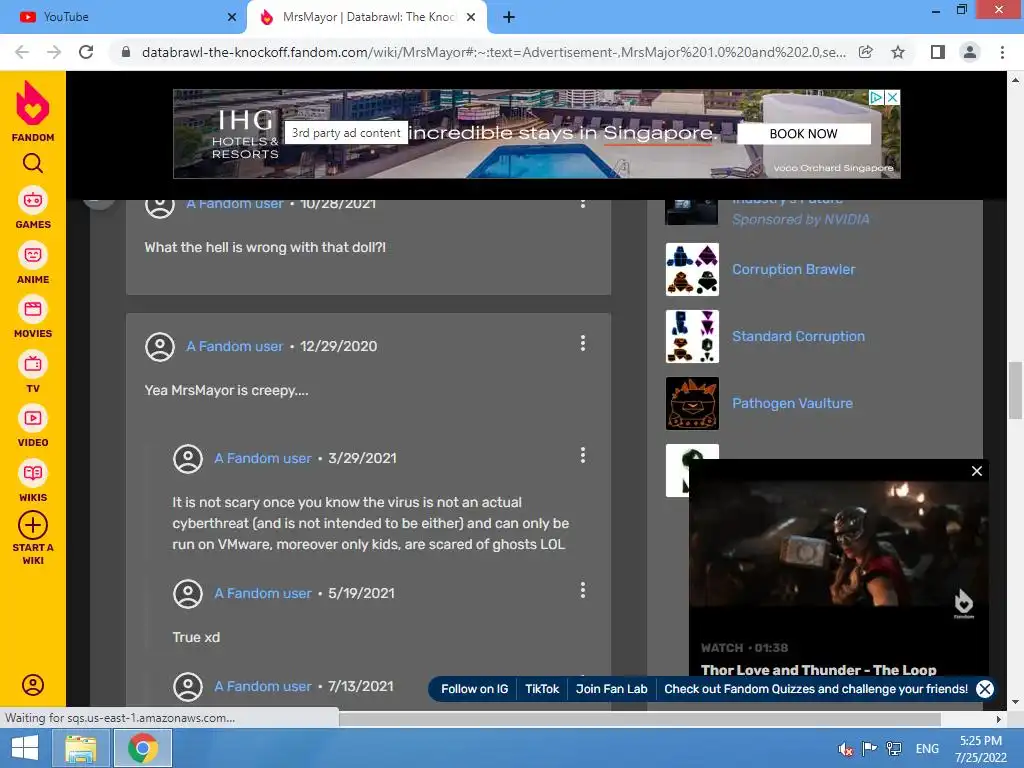Play the Thor Love and Thunder video
Viewport: 1024px width, 768px height.
click(839, 545)
